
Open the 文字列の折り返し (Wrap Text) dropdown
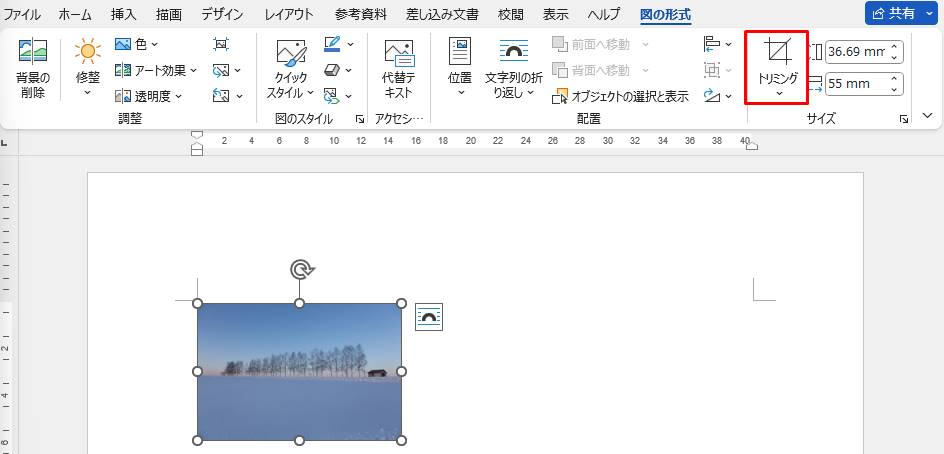(x=513, y=68)
